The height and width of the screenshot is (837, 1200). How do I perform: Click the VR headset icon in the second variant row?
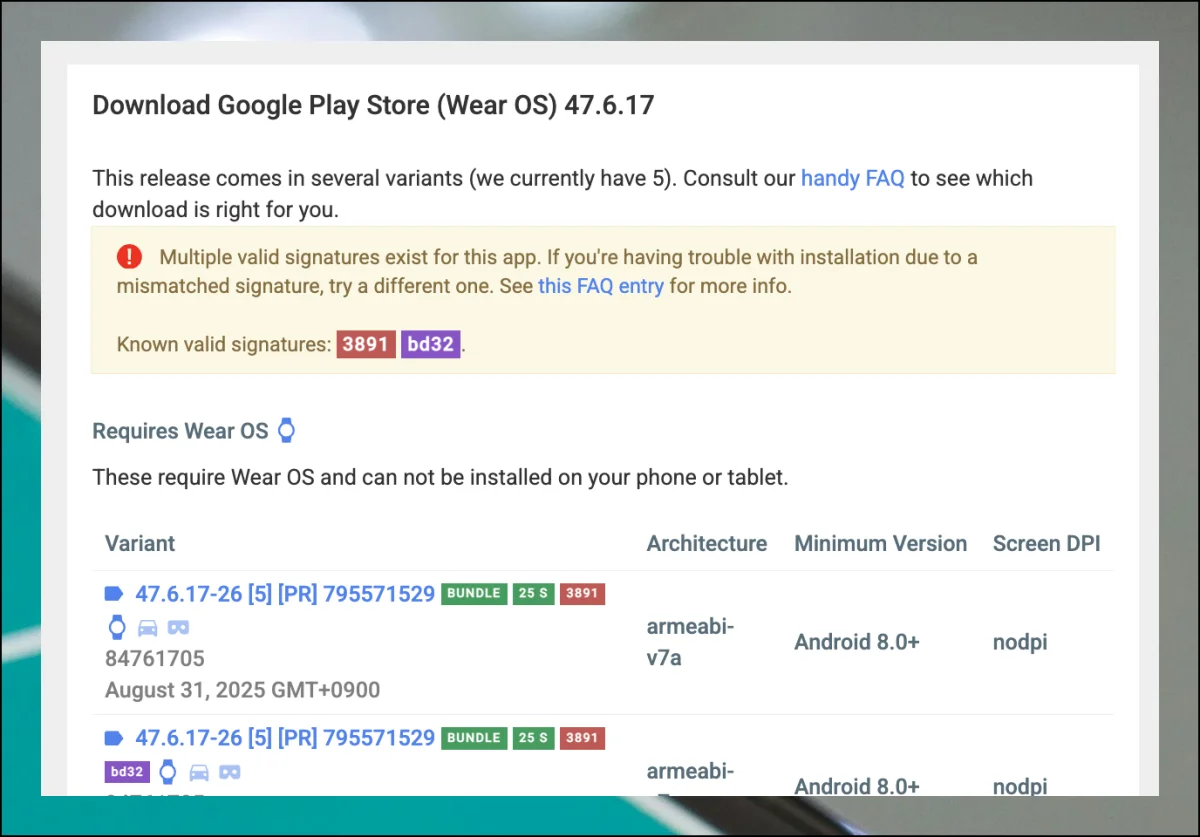point(230,772)
